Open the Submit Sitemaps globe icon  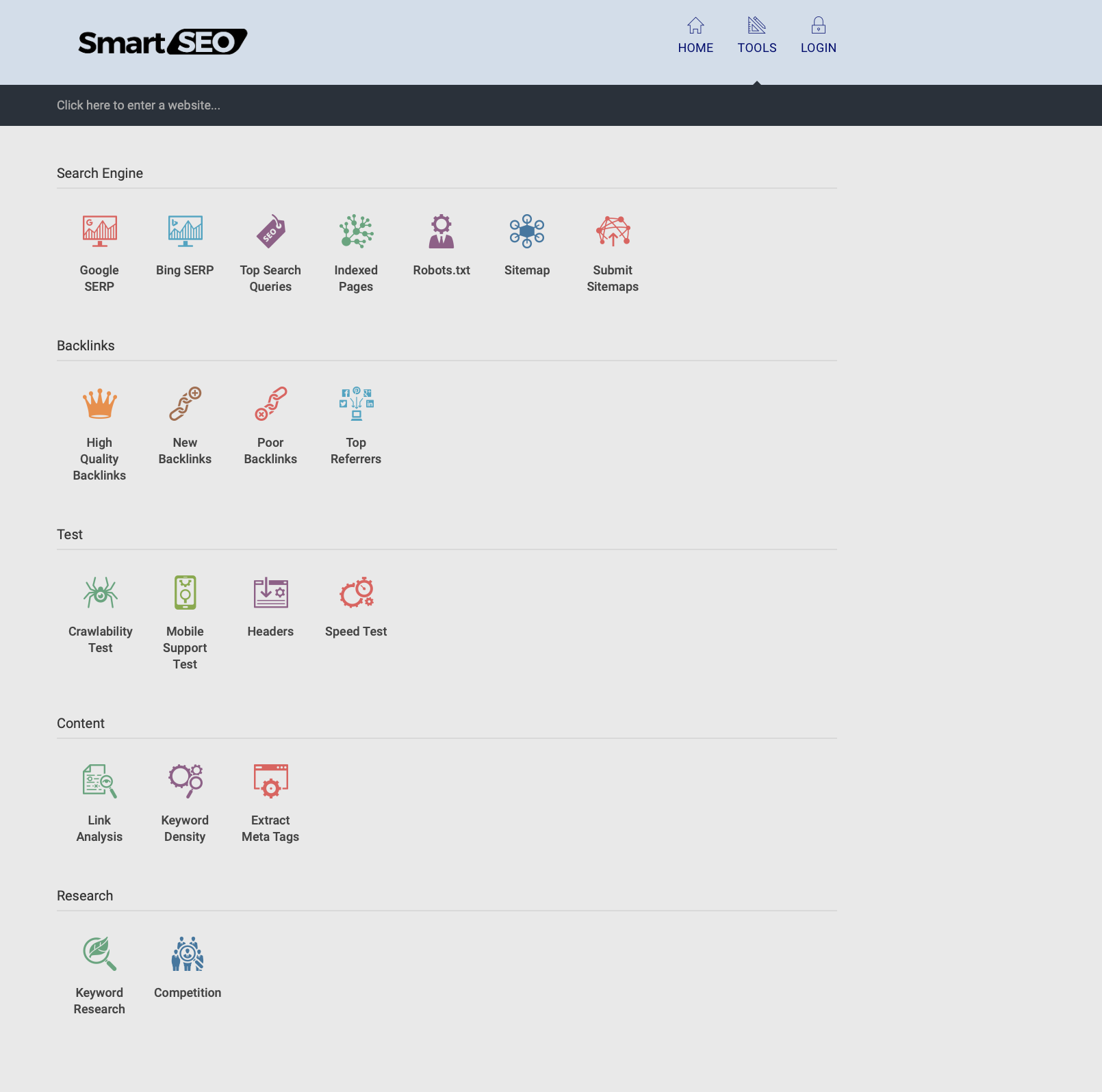coord(613,231)
